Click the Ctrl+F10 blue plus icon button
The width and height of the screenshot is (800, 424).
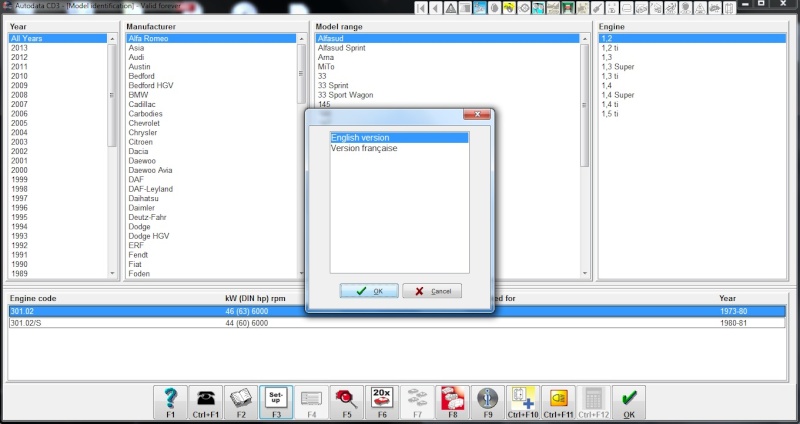click(x=523, y=403)
